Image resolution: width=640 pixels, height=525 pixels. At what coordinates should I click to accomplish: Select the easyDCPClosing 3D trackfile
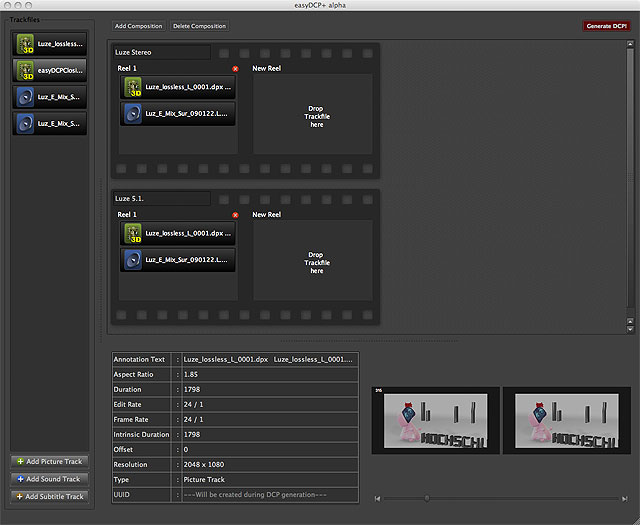click(48, 70)
